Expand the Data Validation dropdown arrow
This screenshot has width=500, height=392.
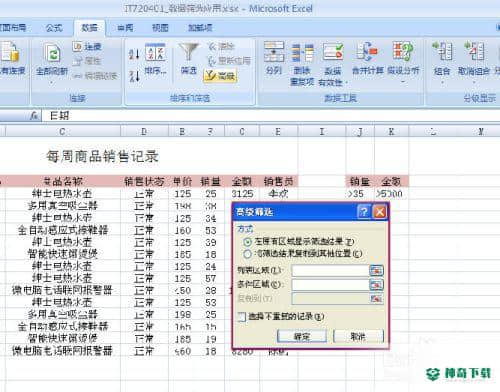[x=346, y=82]
